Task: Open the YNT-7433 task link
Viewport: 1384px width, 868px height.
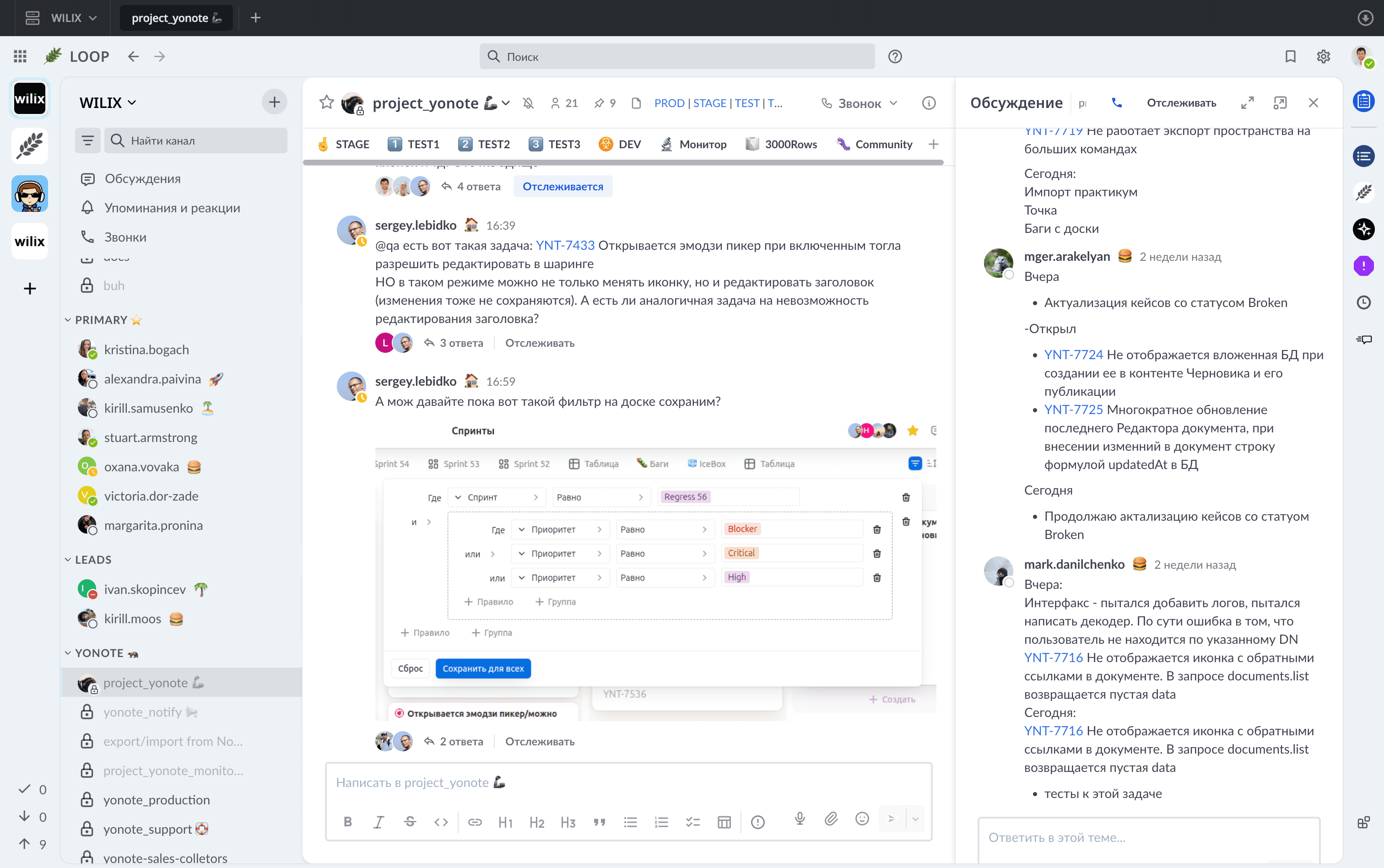Action: click(x=565, y=245)
